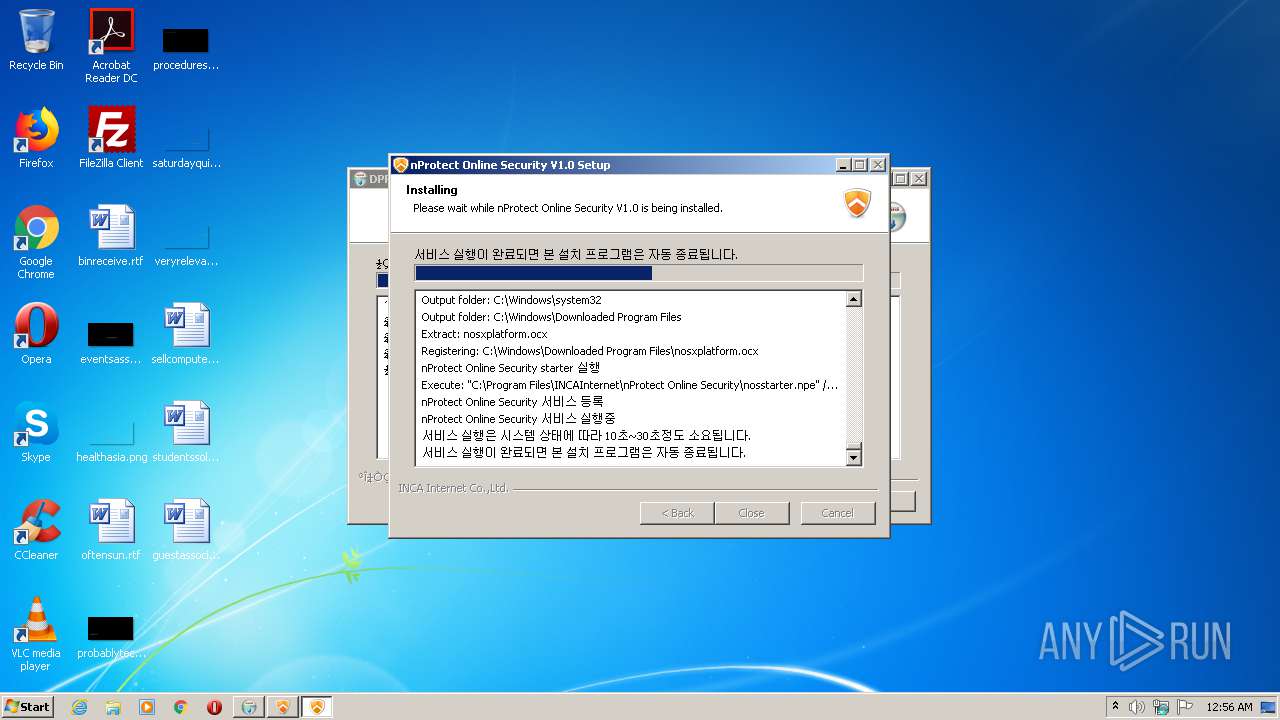Click the 'Installing' header text
This screenshot has width=1280, height=720.
pos(432,190)
